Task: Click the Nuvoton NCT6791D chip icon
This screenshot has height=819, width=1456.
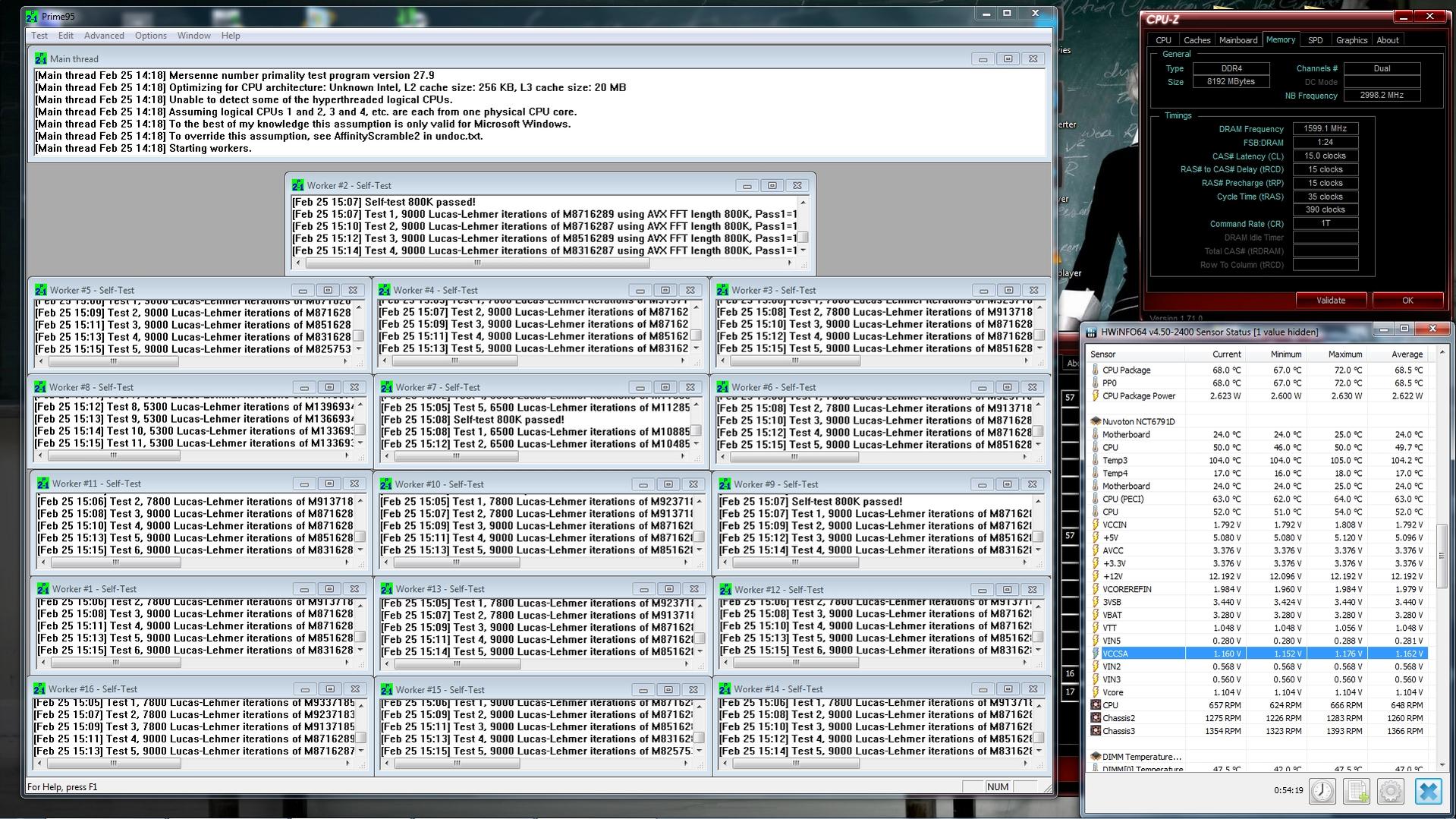Action: click(x=1096, y=421)
